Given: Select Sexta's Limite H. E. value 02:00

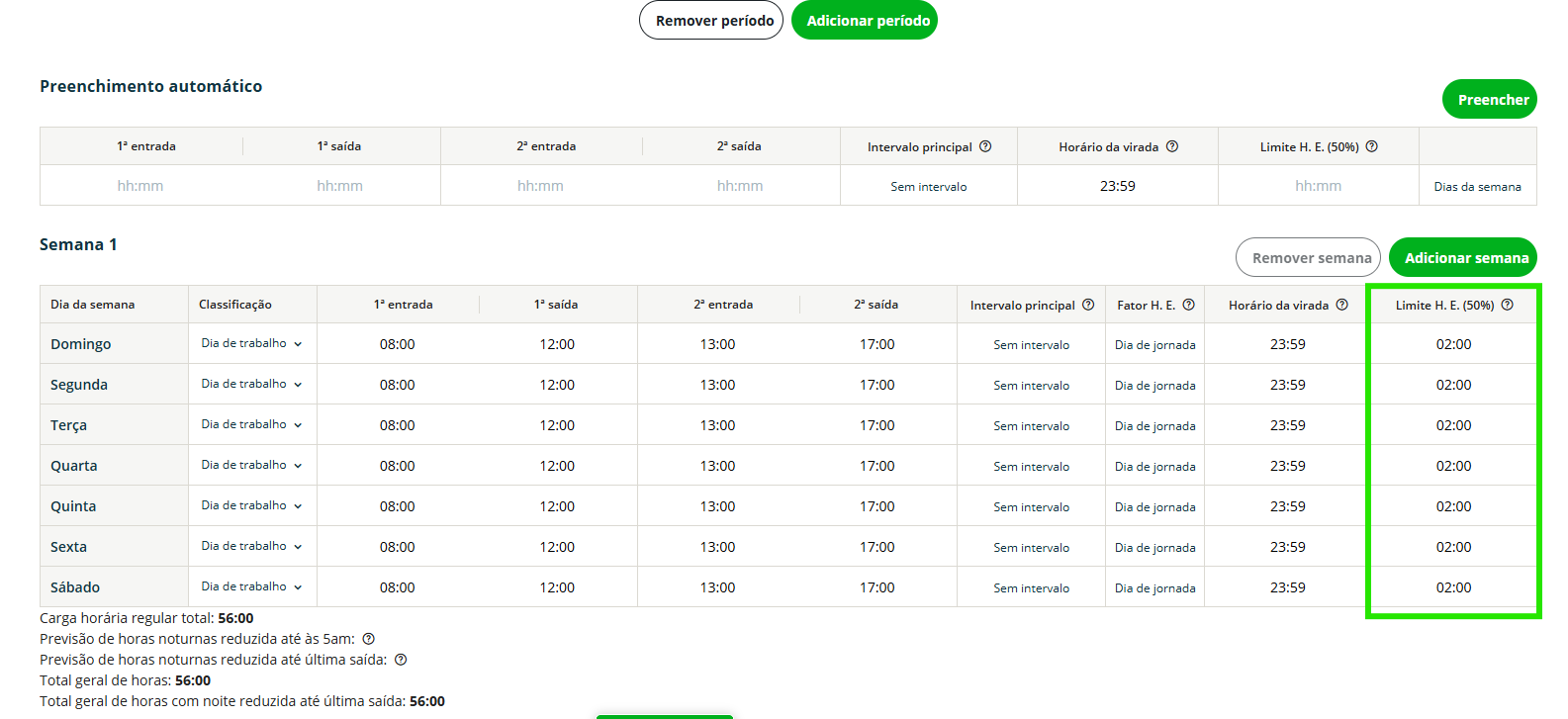Looking at the screenshot, I should 1453,547.
